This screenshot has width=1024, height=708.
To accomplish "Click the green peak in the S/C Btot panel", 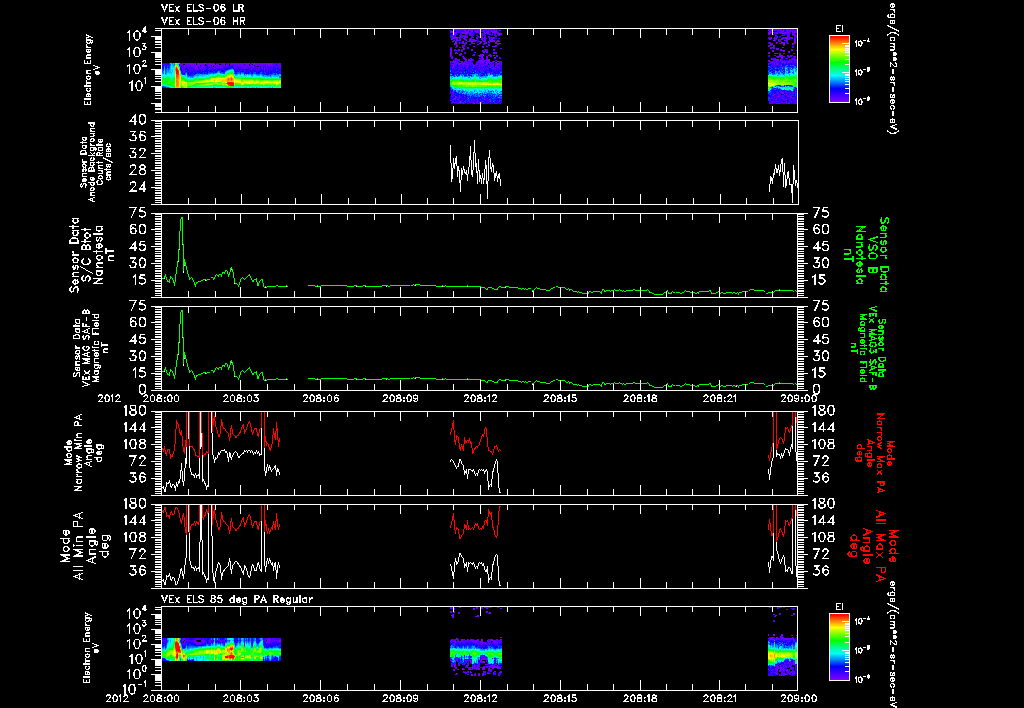I will point(182,245).
